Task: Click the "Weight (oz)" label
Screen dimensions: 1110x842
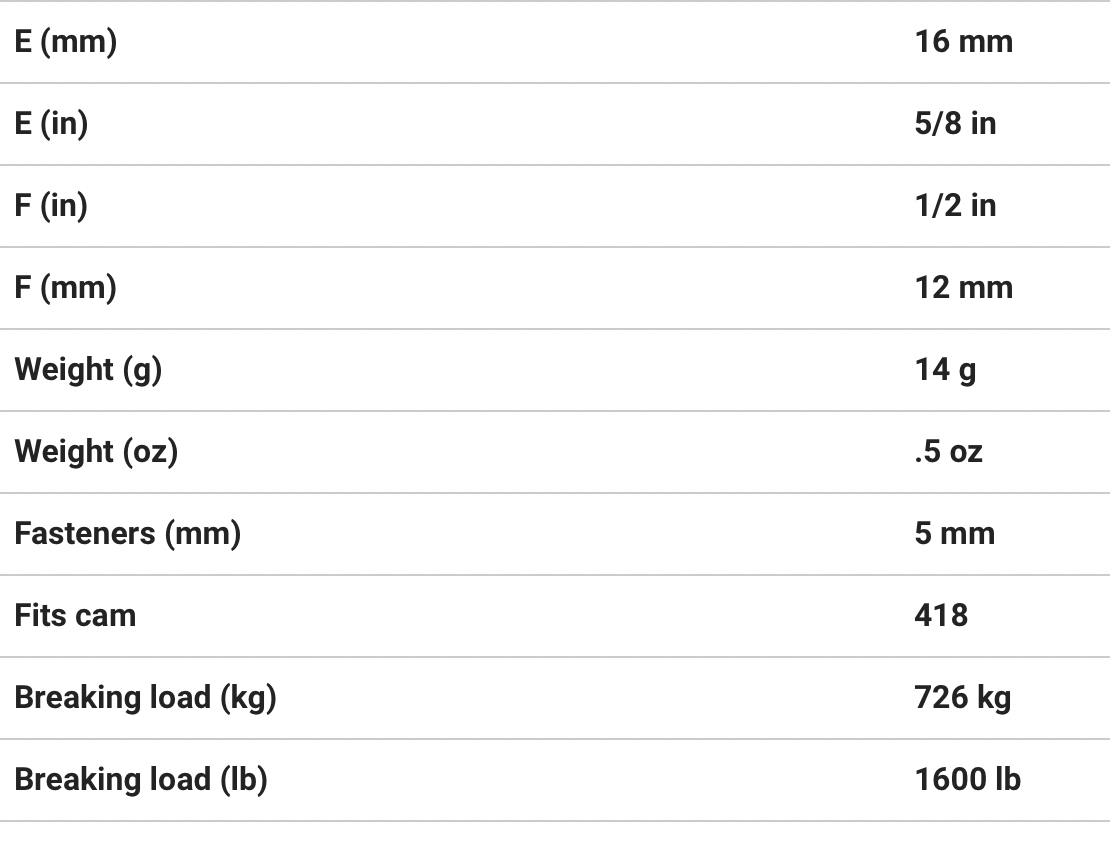Action: click(x=96, y=452)
